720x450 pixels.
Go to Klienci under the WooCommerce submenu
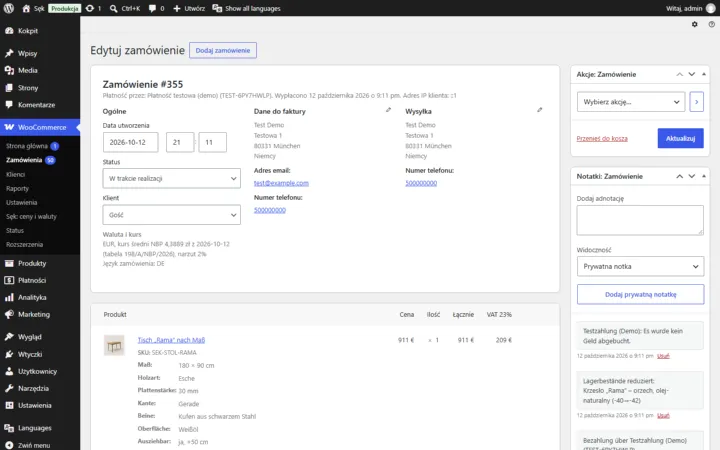point(16,174)
